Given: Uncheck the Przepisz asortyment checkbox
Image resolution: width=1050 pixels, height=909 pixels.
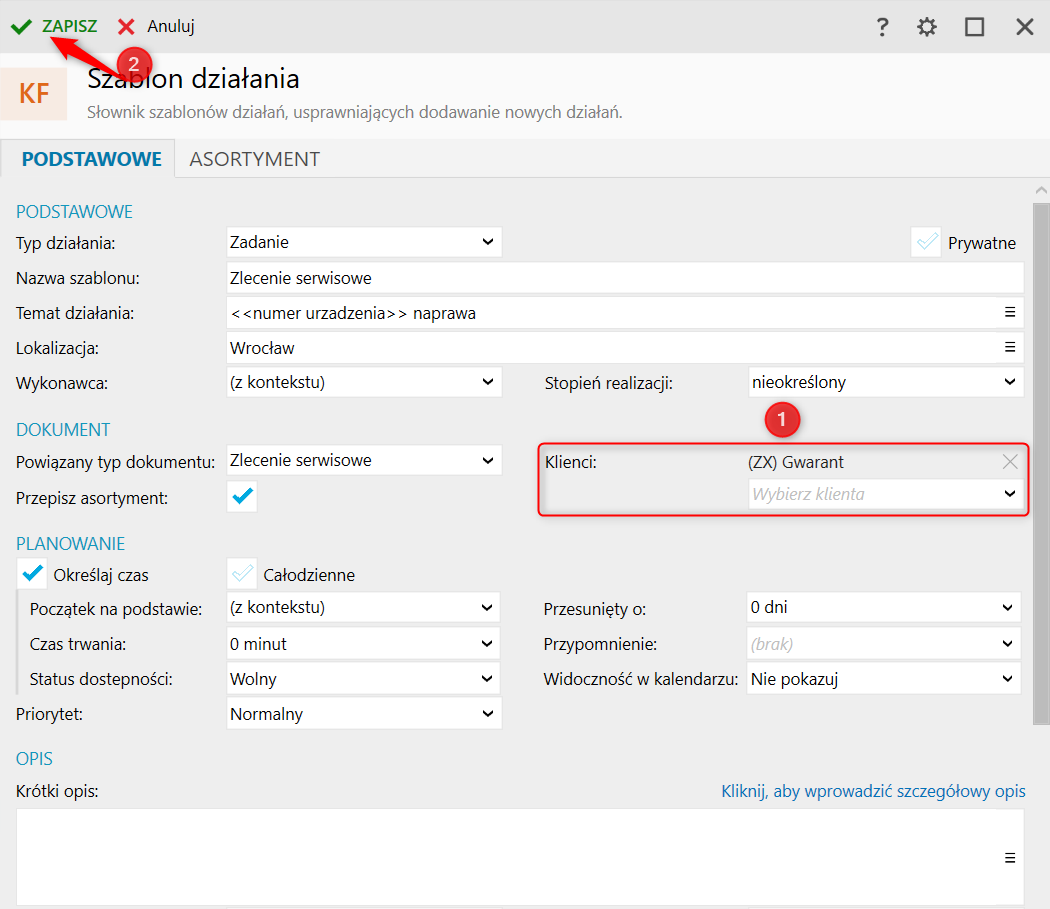Looking at the screenshot, I should pos(242,496).
